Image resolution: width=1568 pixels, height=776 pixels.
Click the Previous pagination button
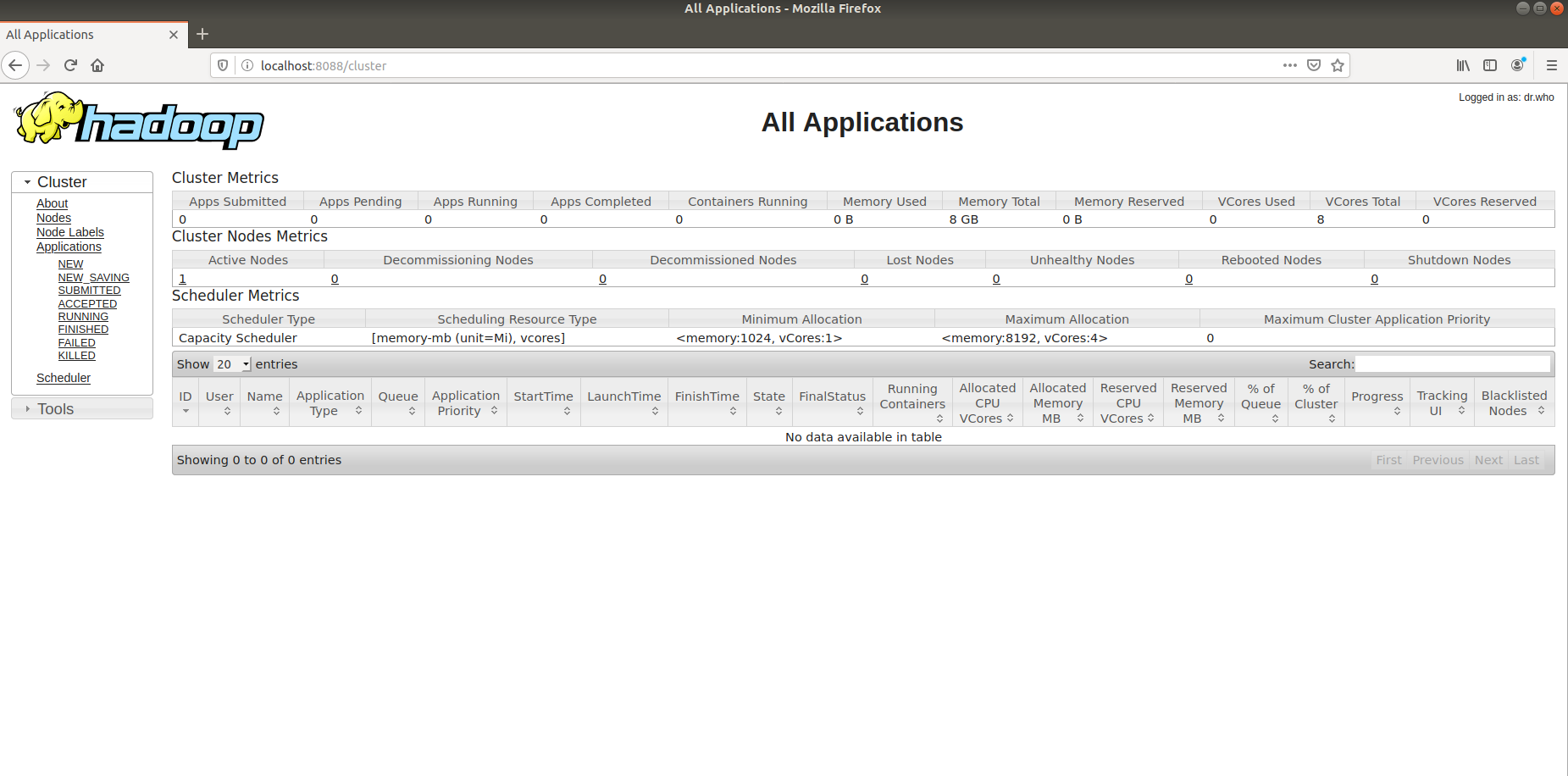click(x=1438, y=460)
